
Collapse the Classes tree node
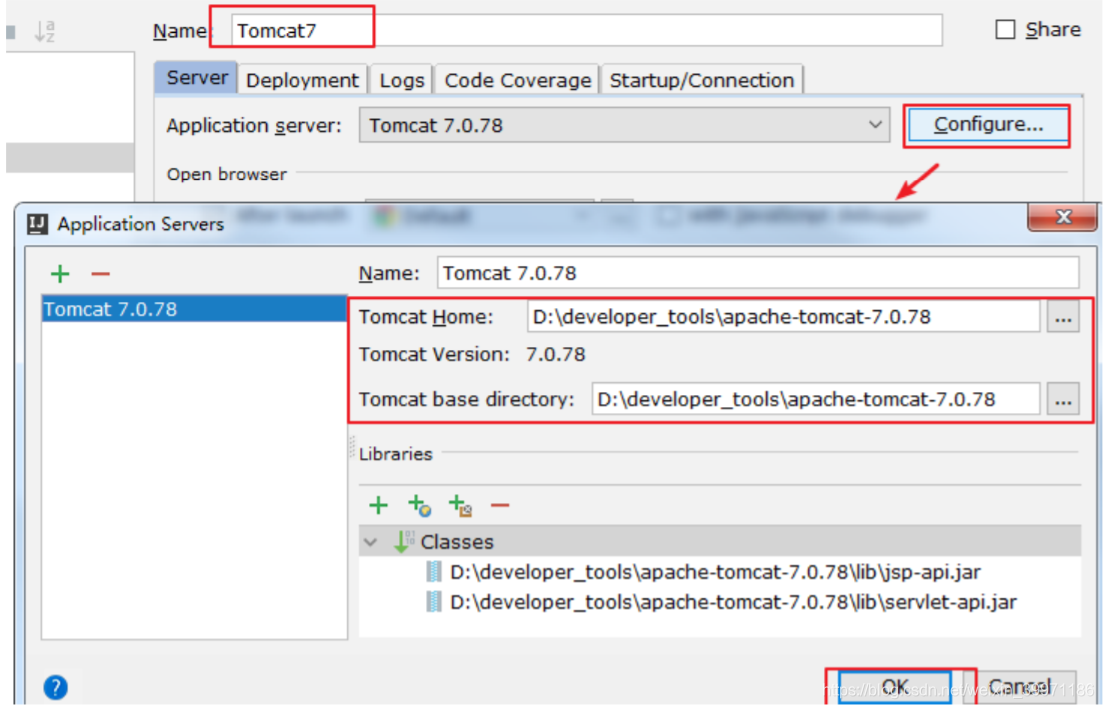point(370,542)
